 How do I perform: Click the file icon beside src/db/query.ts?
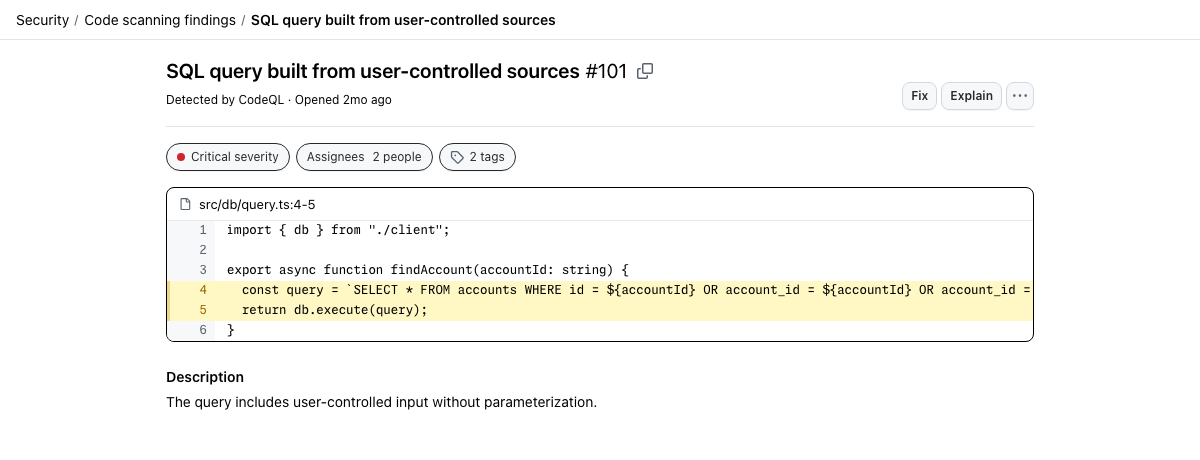point(185,204)
